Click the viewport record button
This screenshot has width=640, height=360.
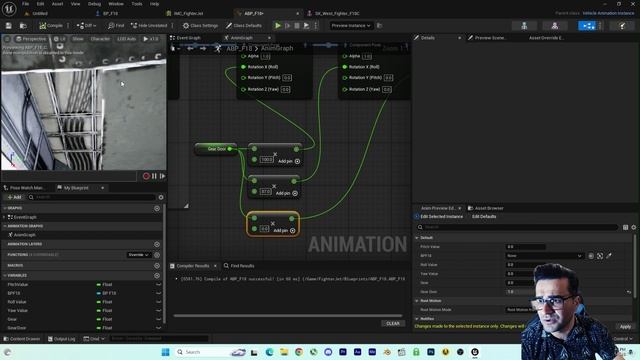[146, 176]
